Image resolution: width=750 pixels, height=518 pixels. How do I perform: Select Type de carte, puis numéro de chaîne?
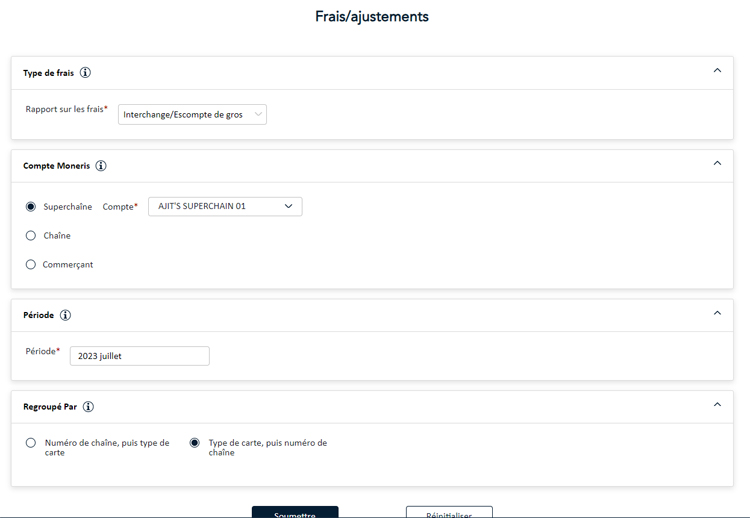click(x=195, y=443)
